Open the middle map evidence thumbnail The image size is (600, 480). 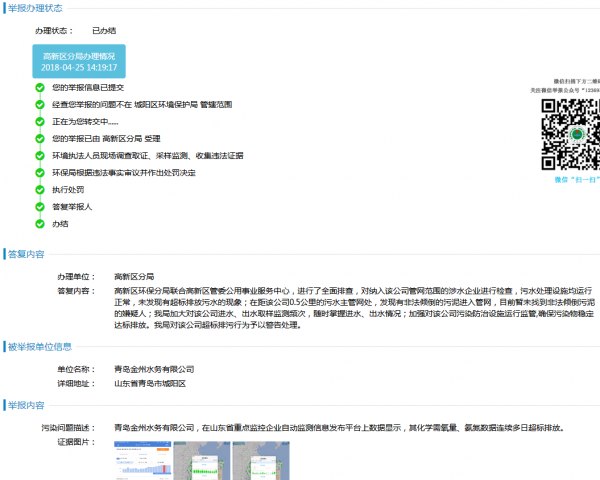pyautogui.click(x=202, y=460)
